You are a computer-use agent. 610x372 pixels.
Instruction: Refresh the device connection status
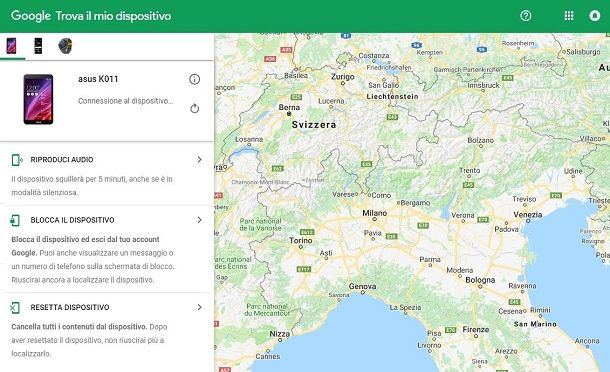point(195,108)
